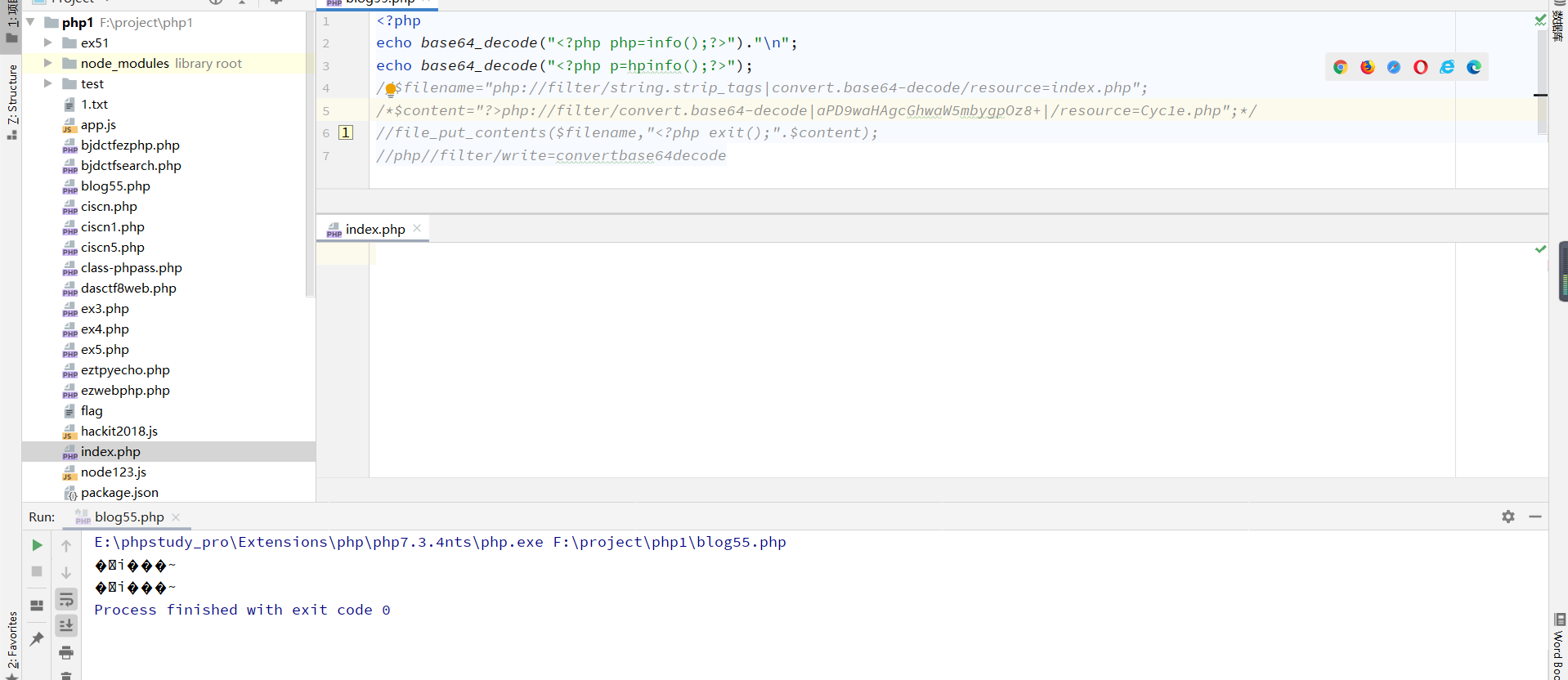Close the blog55.php Run tab

pyautogui.click(x=176, y=517)
